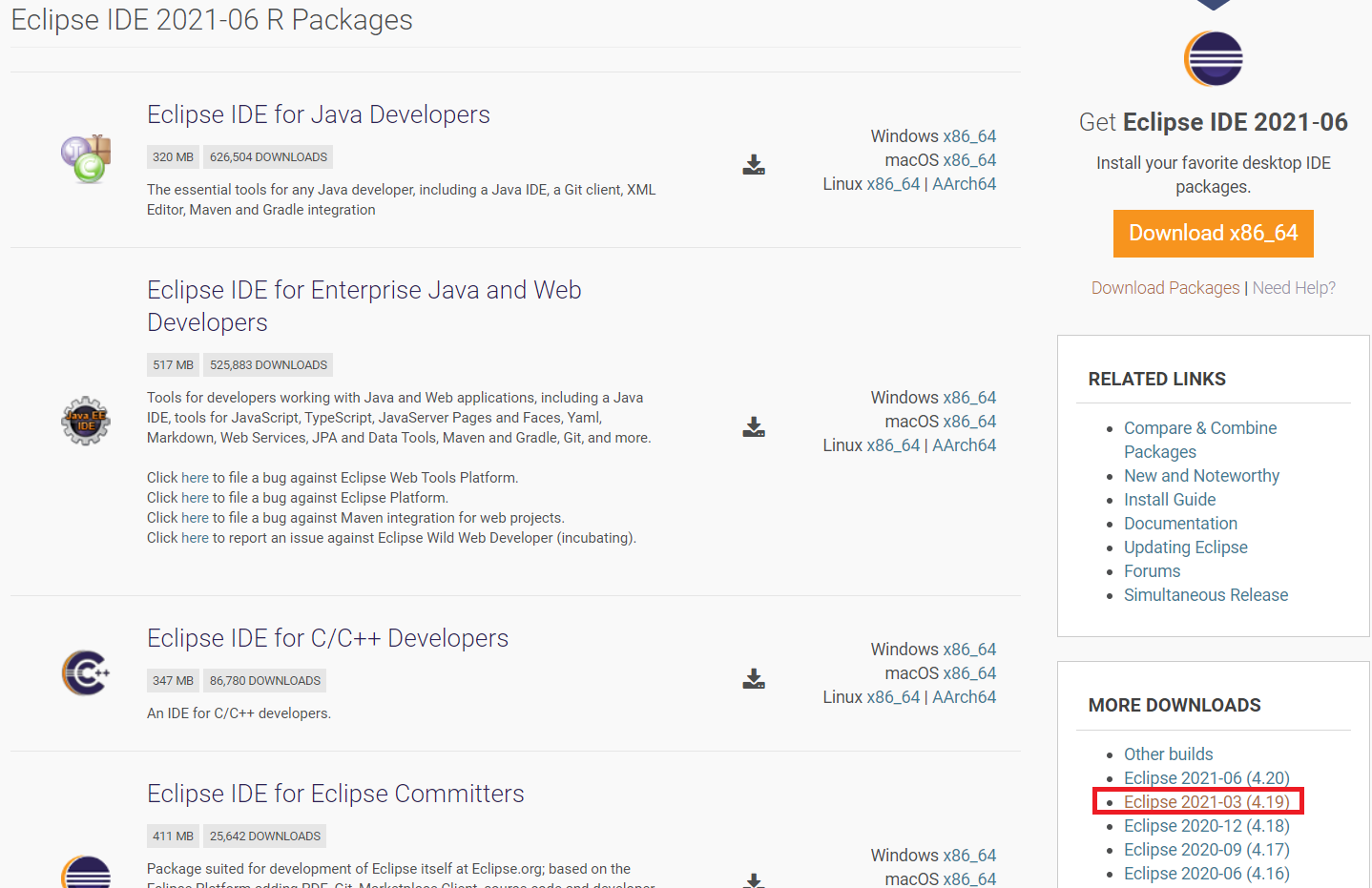Open Eclipse IDE for Eclipse Committers title
This screenshot has width=1372, height=888.
335,794
